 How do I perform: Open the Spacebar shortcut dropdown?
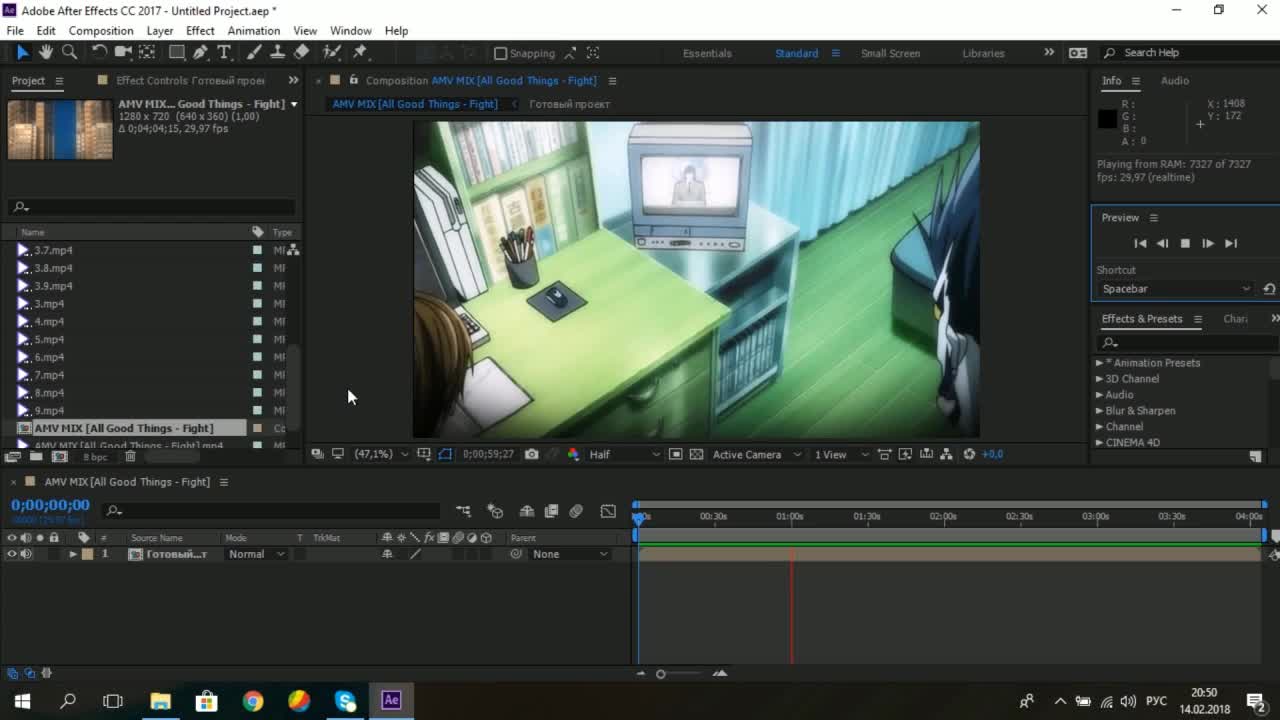1175,289
